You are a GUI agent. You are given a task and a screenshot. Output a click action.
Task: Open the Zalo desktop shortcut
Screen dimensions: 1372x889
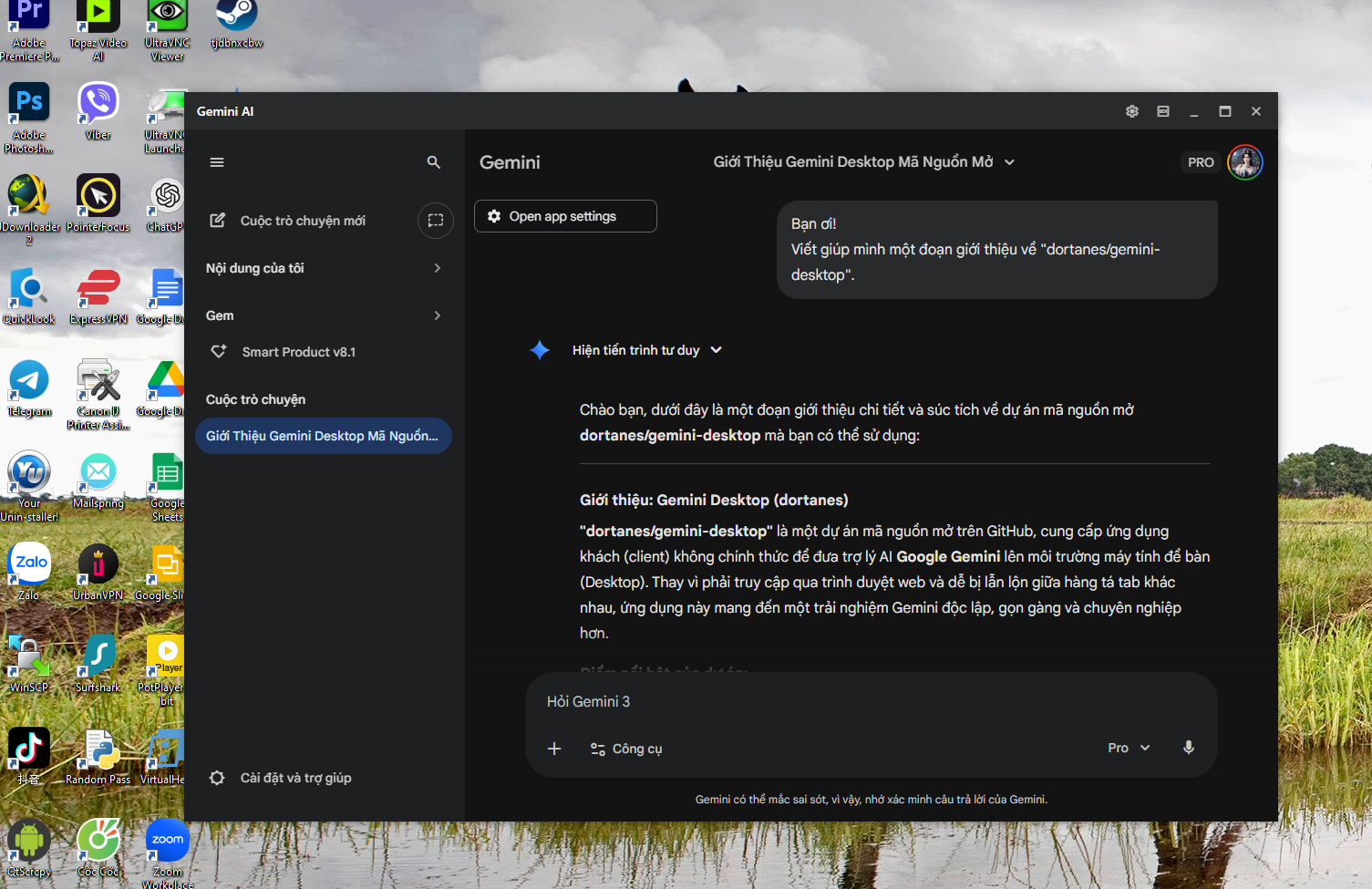pyautogui.click(x=29, y=572)
